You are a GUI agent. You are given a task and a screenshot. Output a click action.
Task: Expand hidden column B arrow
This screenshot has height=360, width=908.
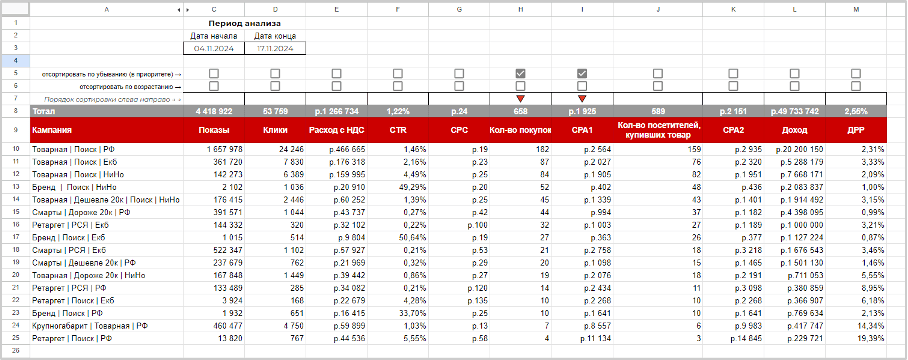pos(187,10)
